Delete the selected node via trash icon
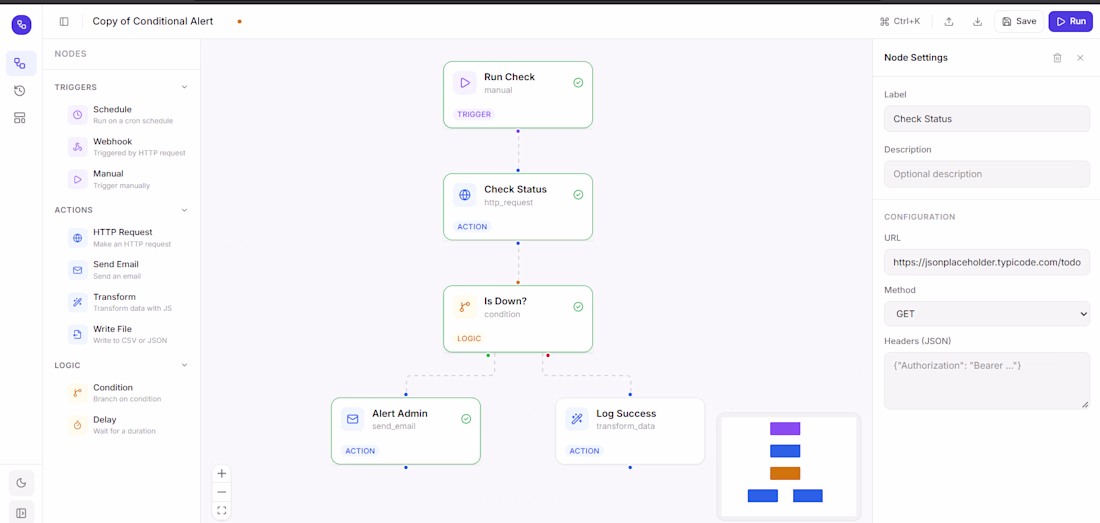 pyautogui.click(x=1057, y=57)
